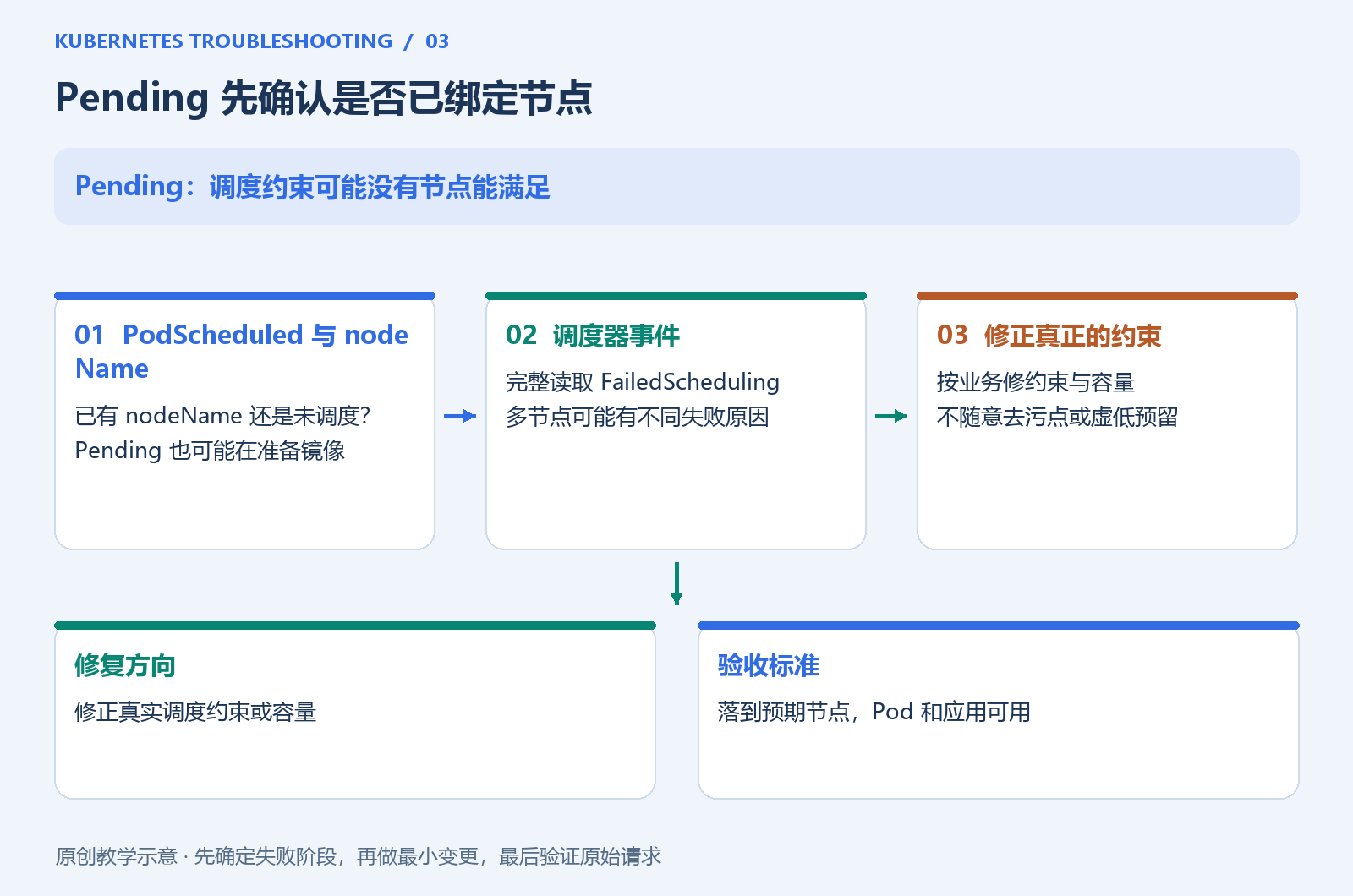Click the footer note starting with '原创教学示意'

[359, 856]
